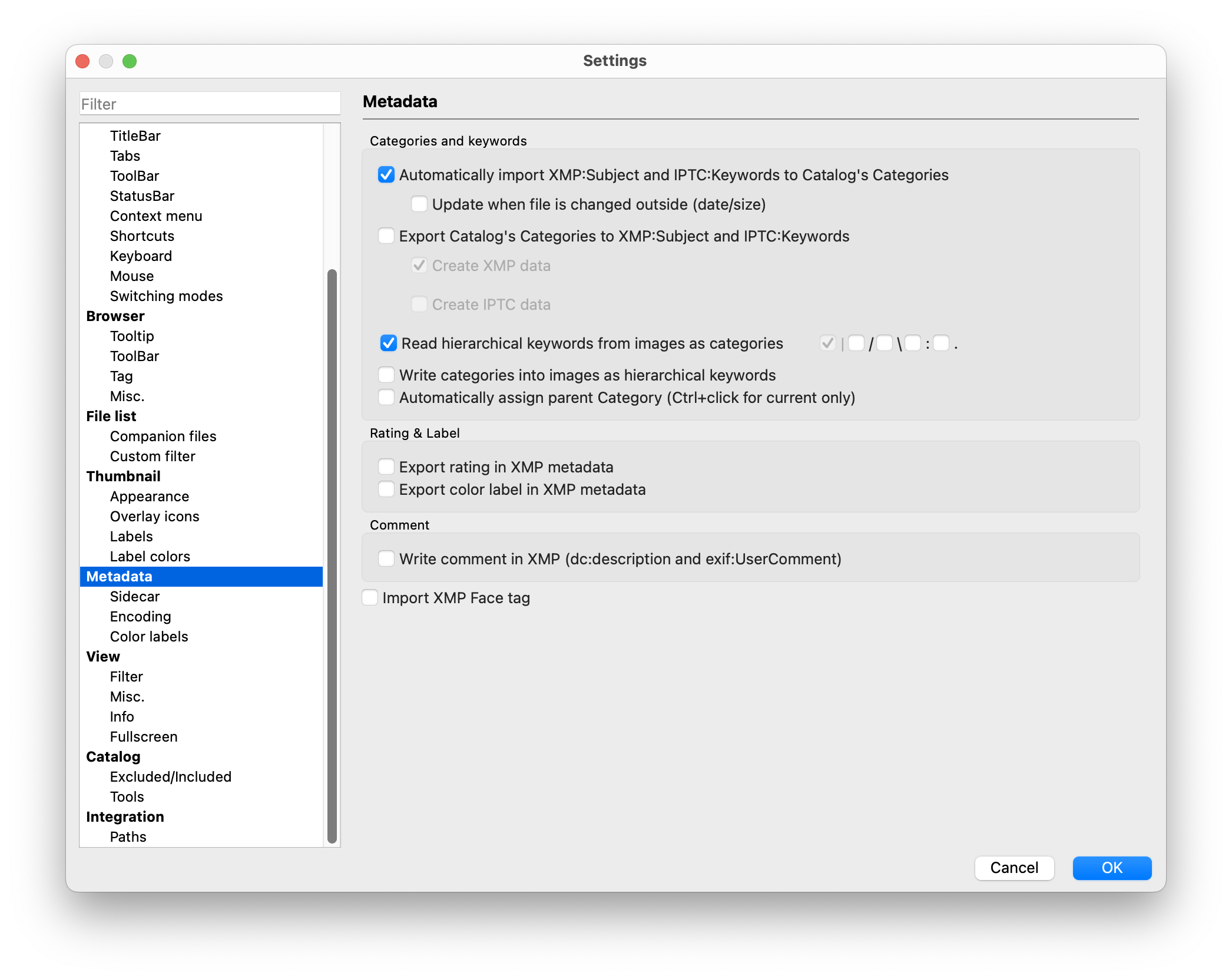Enable Update when file is changed outside
Screen dimensions: 1232x979
click(x=419, y=204)
